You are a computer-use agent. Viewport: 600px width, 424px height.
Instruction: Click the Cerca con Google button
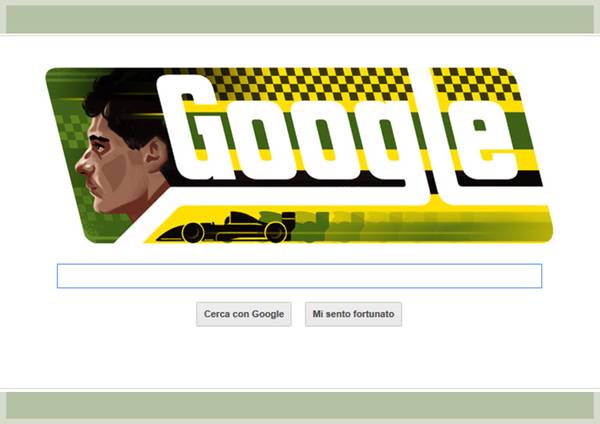tap(244, 314)
